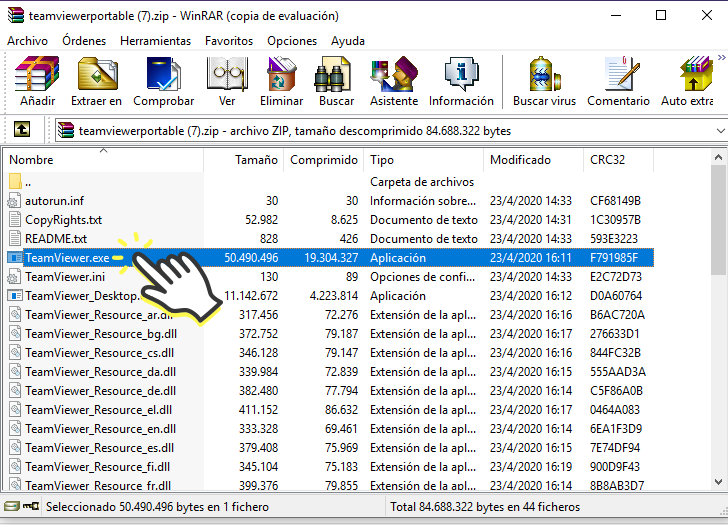Click the 'Carpeta de archivos' type cell
Viewport: 728px width, 525px height.
(422, 181)
